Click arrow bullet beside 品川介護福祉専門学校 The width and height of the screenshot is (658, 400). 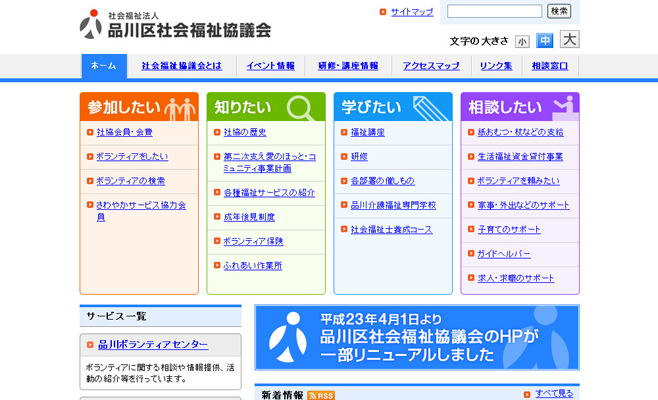pyautogui.click(x=344, y=205)
